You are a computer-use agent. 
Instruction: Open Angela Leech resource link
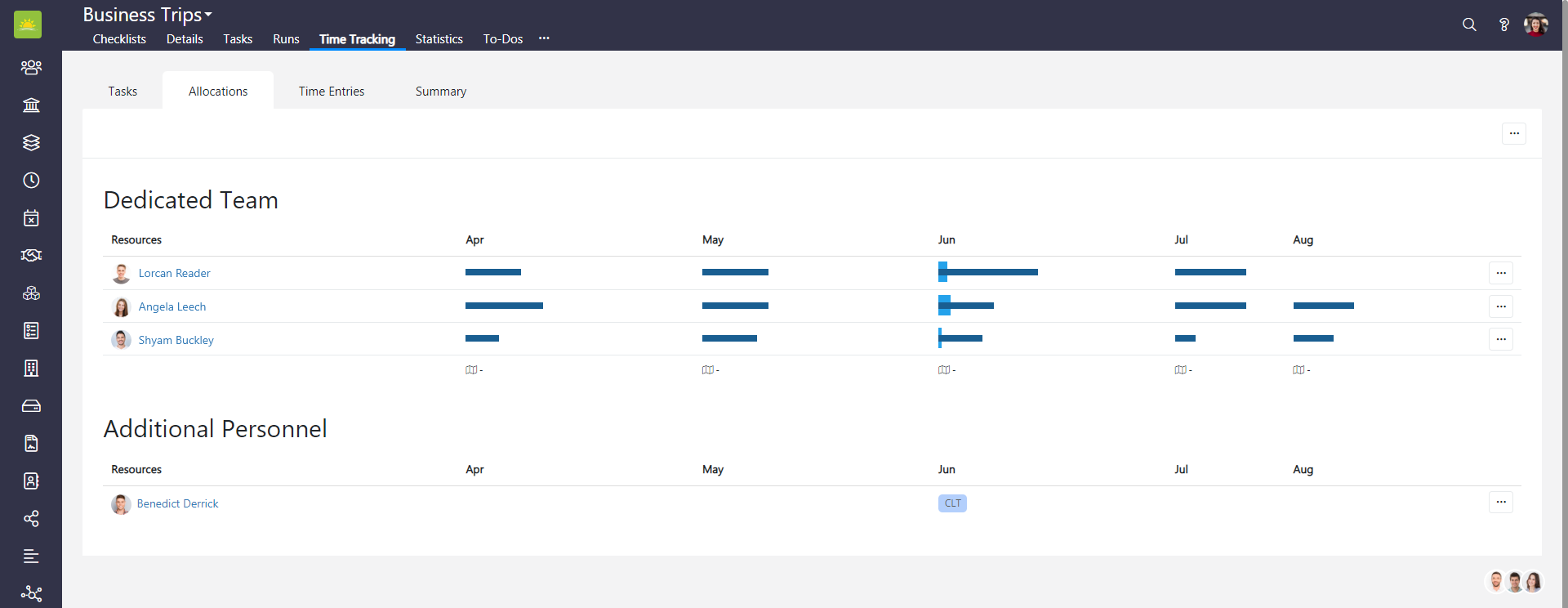(x=171, y=306)
